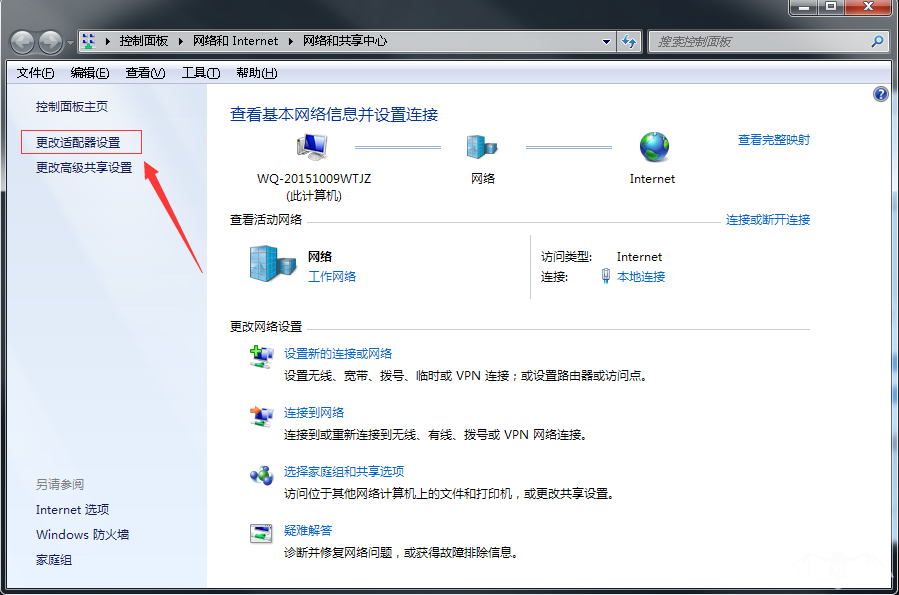Open 疑难解答 troubleshooter link
The height and width of the screenshot is (595, 899).
pos(308,531)
